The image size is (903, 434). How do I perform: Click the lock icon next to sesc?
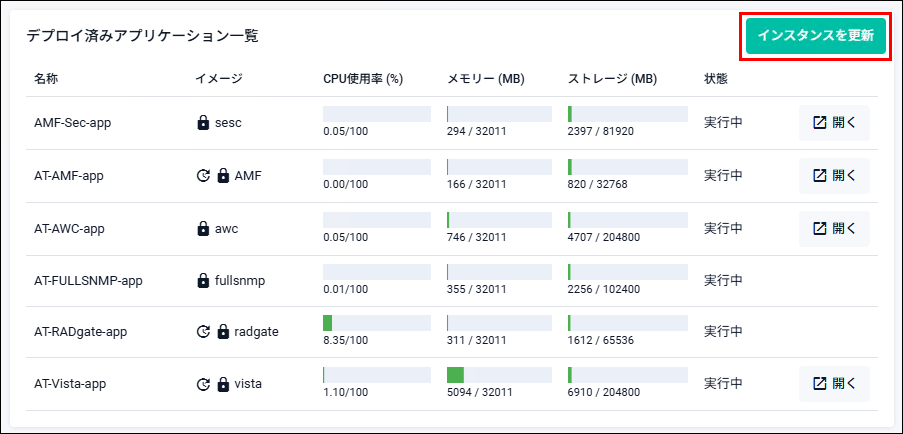203,123
